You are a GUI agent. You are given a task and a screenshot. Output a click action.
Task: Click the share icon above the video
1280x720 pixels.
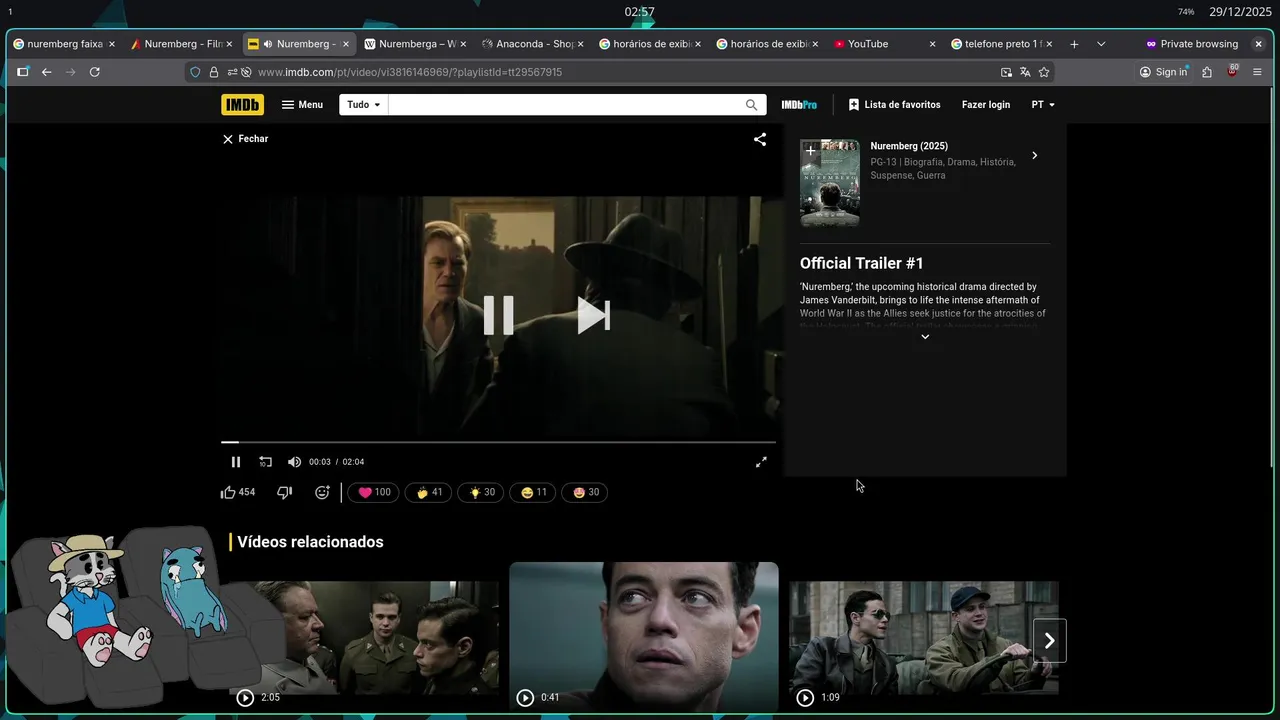point(760,139)
